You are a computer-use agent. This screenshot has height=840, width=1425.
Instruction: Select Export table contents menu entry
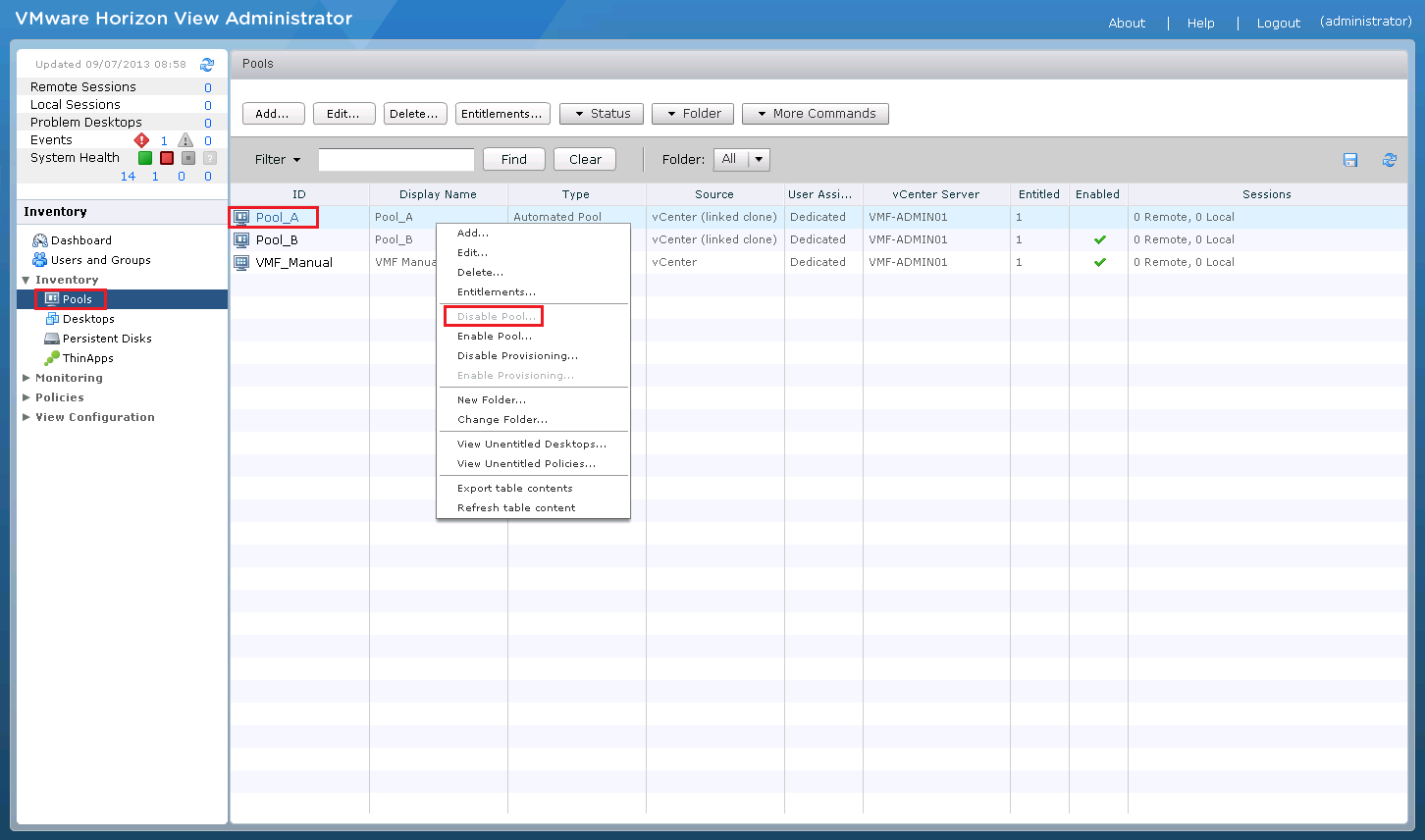click(514, 489)
